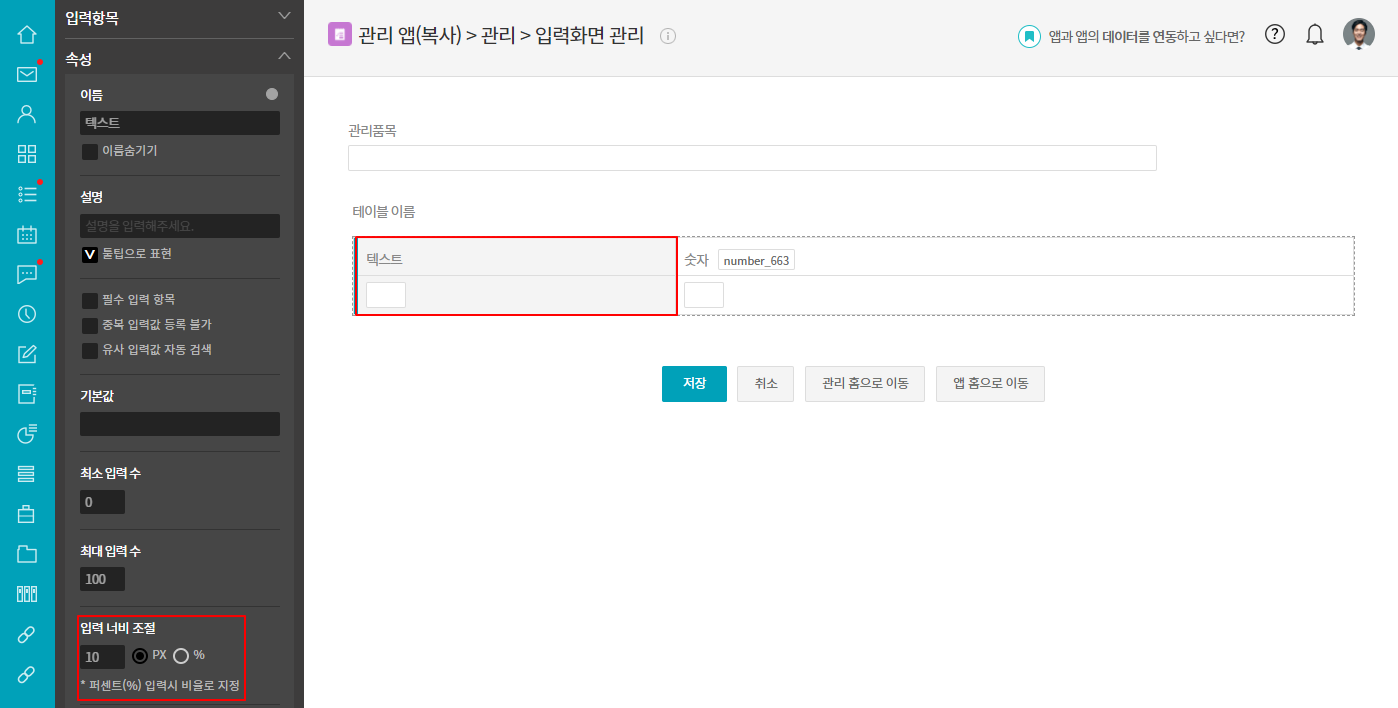Check the 필수 입력 항목 checkbox
Viewport: 1398px width, 708px height.
(x=90, y=300)
